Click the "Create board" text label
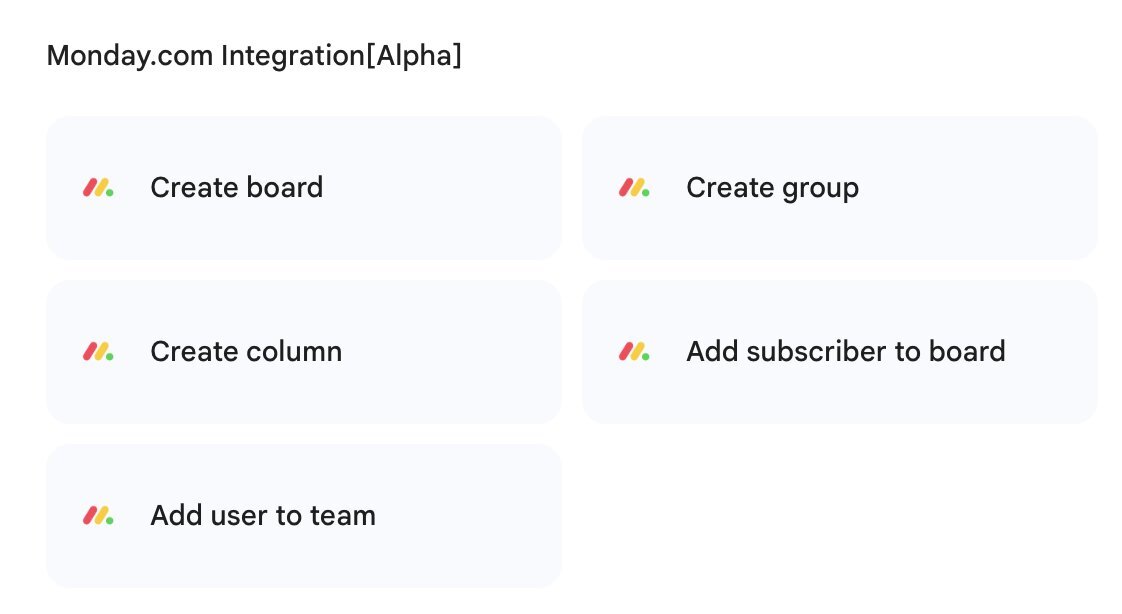 click(236, 188)
